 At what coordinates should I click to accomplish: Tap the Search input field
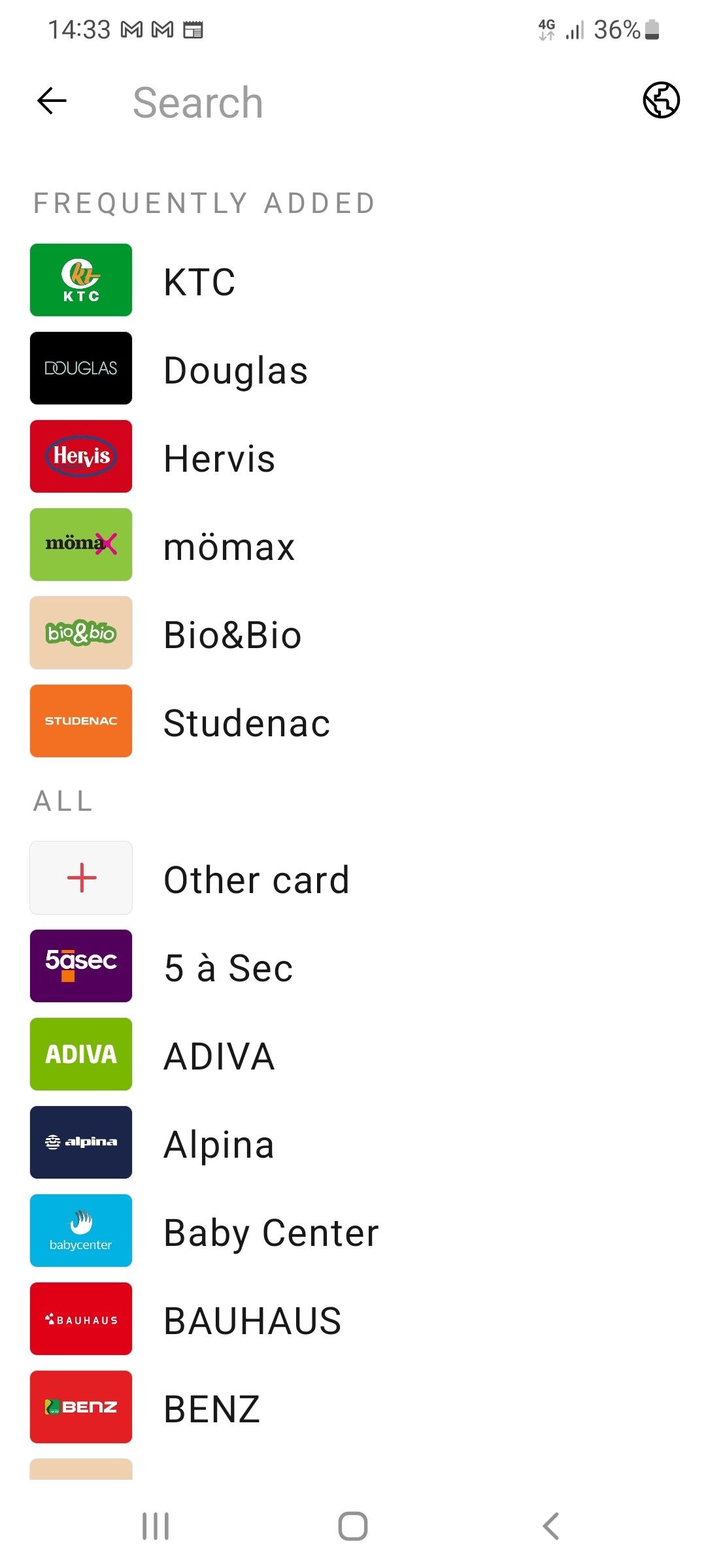click(x=366, y=103)
